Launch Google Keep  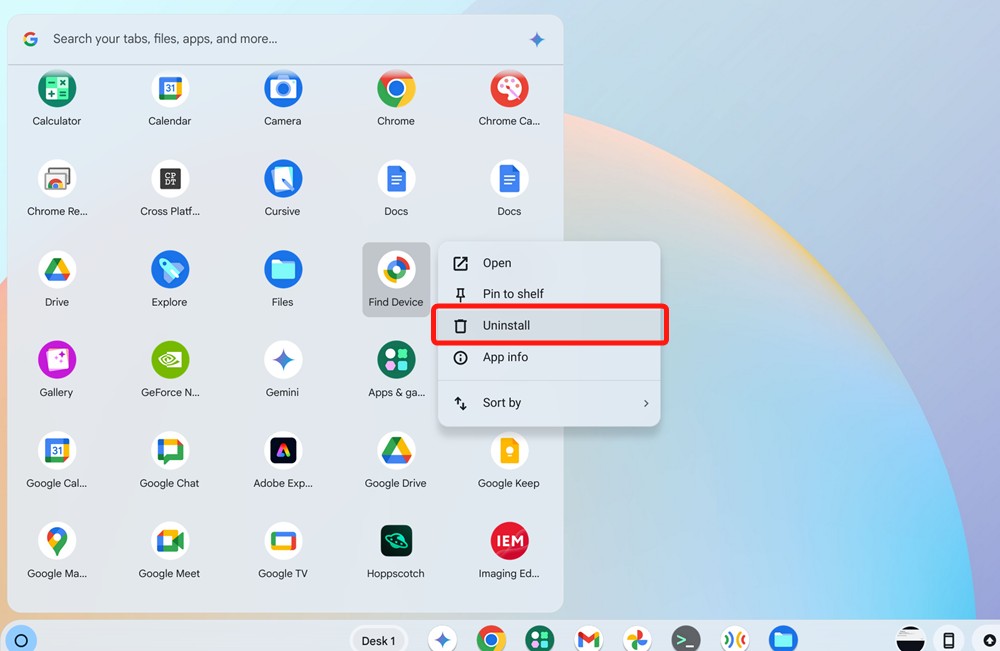click(509, 451)
